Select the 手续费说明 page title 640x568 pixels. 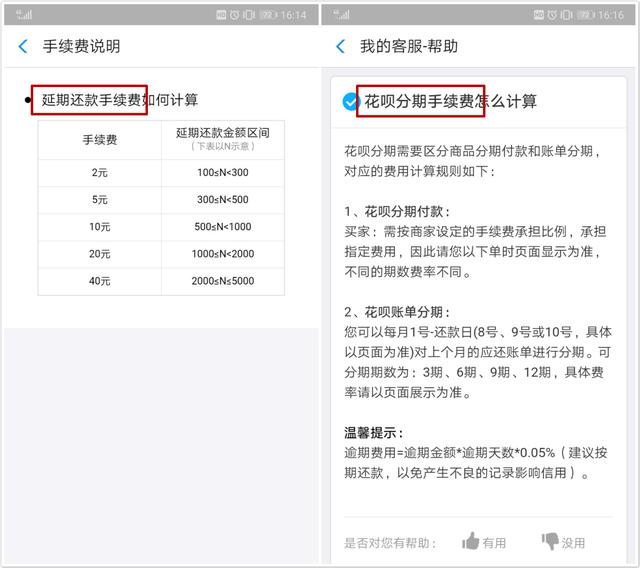[82, 46]
